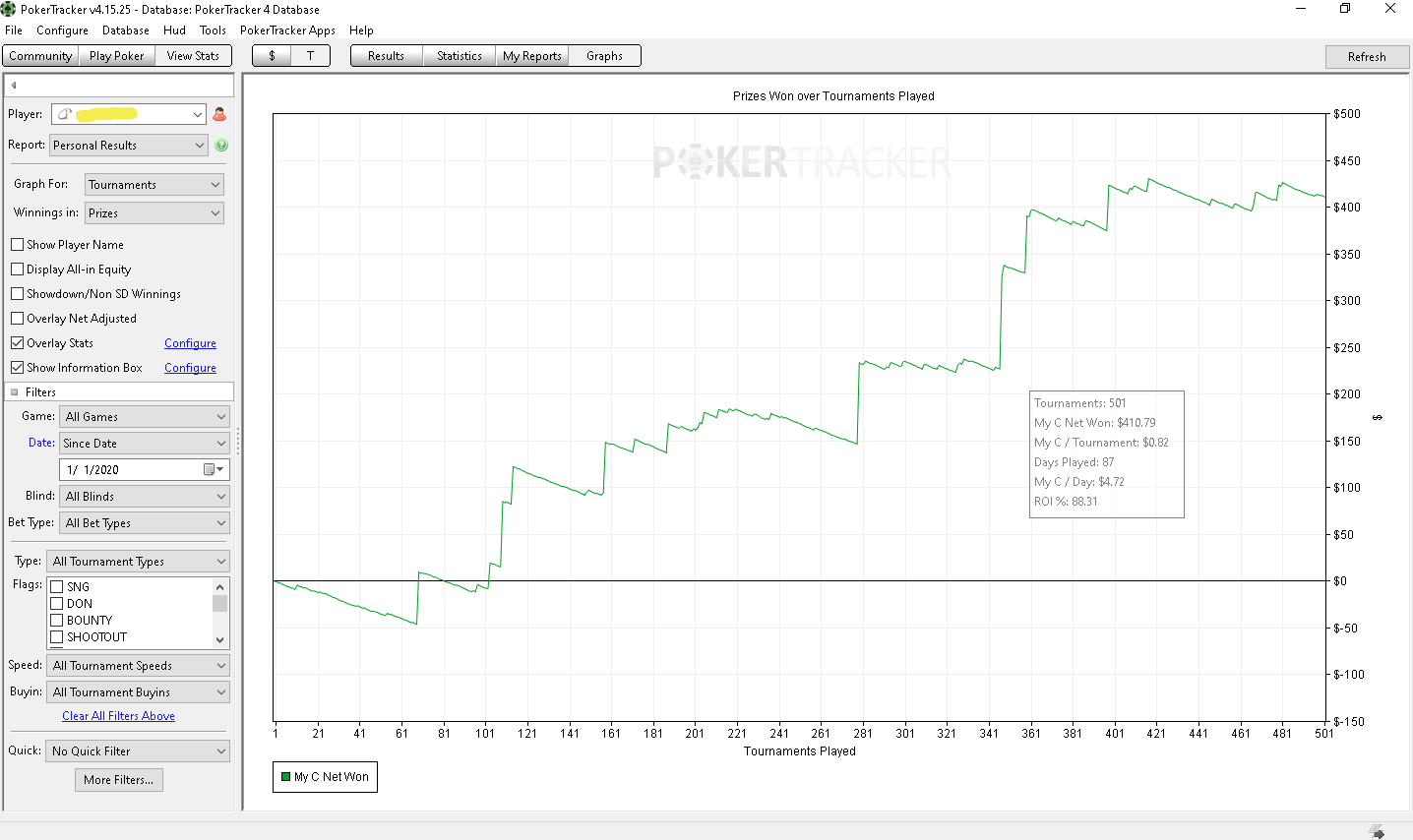Open the Configure menu
The image size is (1413, 840).
[62, 30]
